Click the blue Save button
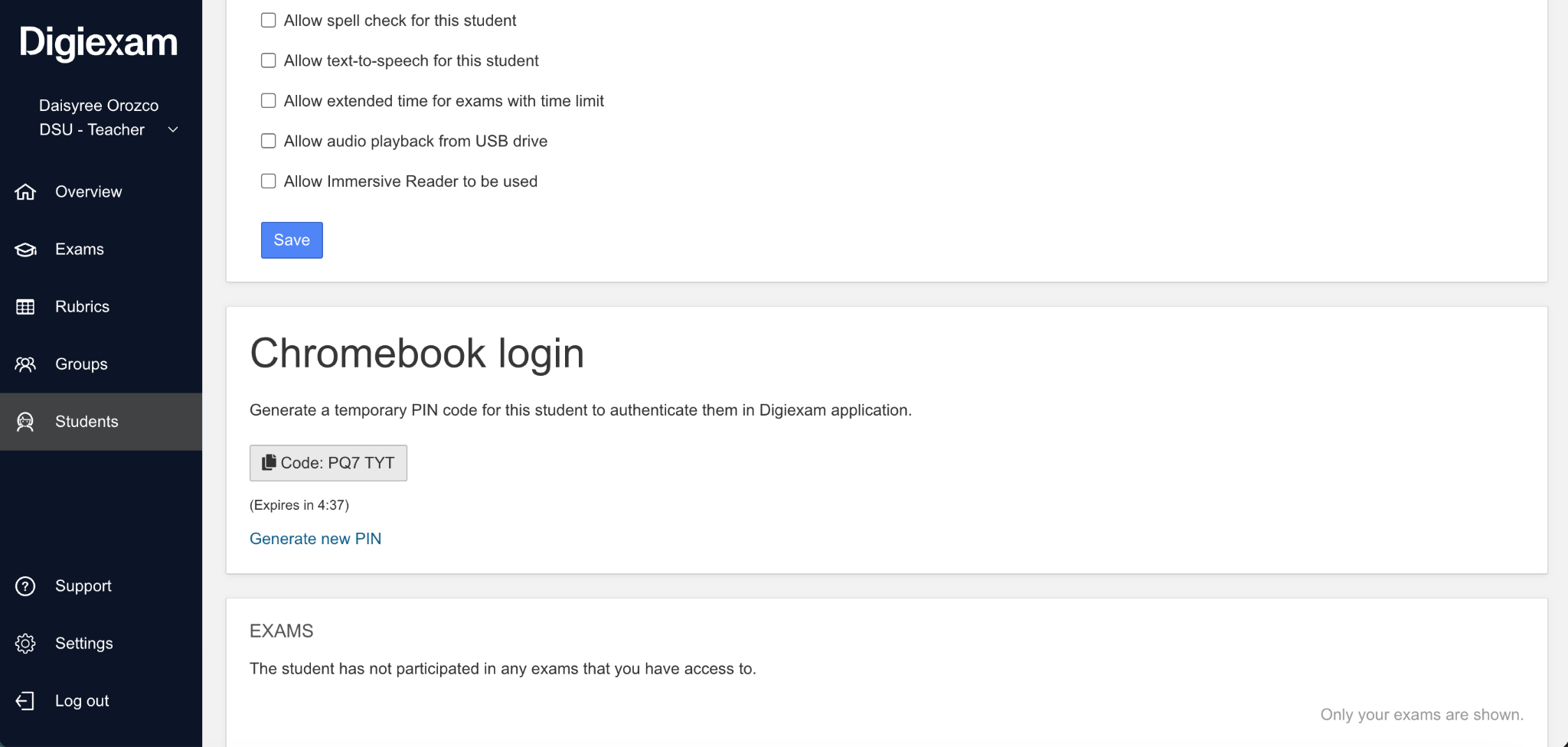The image size is (1568, 747). click(292, 240)
